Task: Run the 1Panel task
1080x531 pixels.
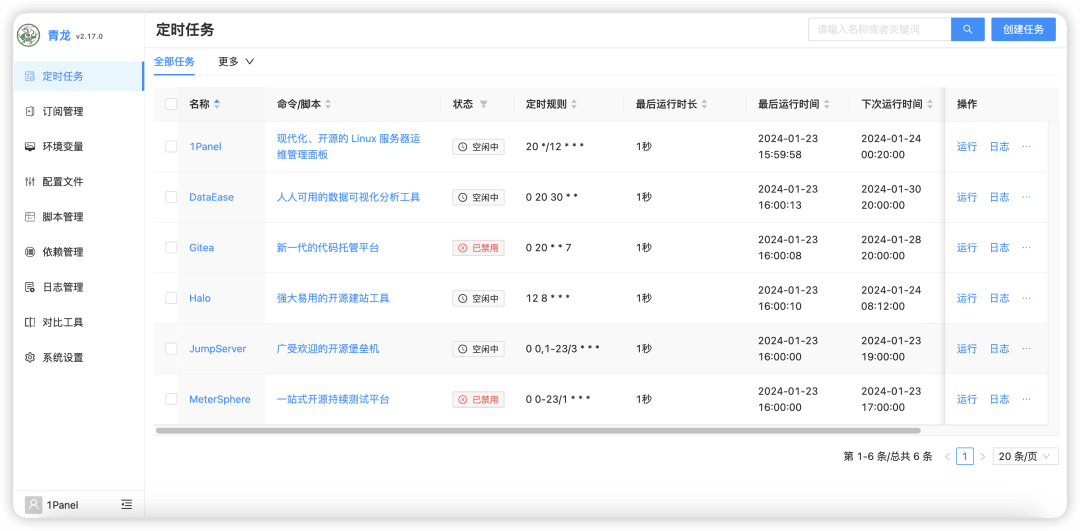Action: 967,147
